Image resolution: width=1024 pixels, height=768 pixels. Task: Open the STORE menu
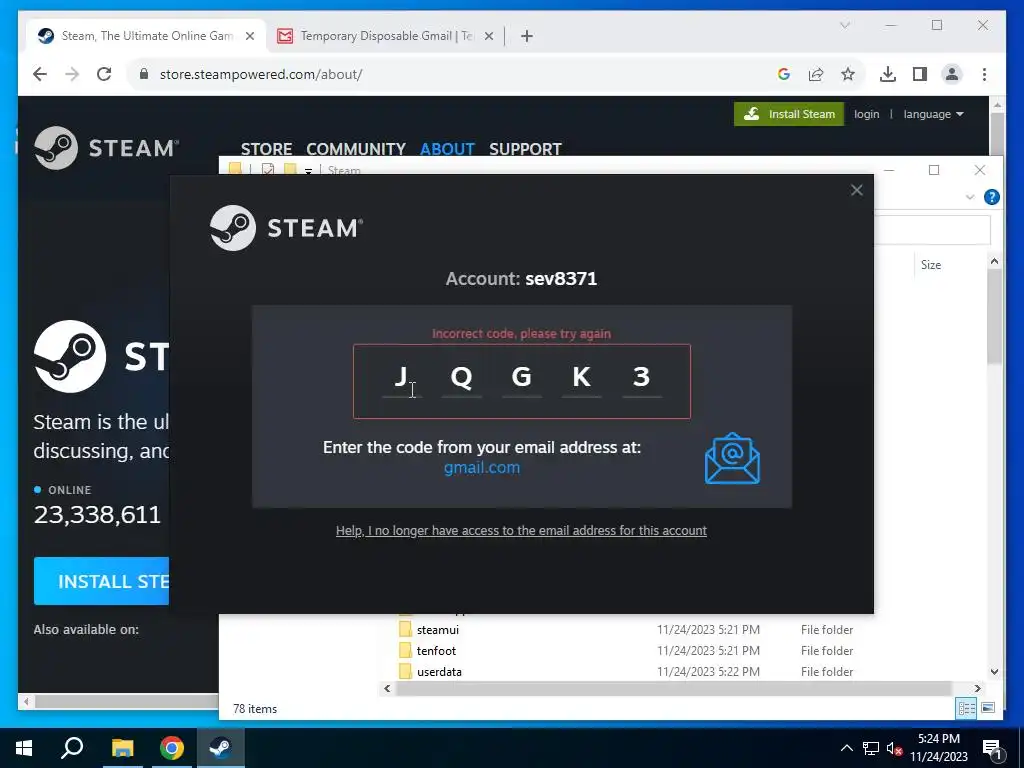[266, 149]
